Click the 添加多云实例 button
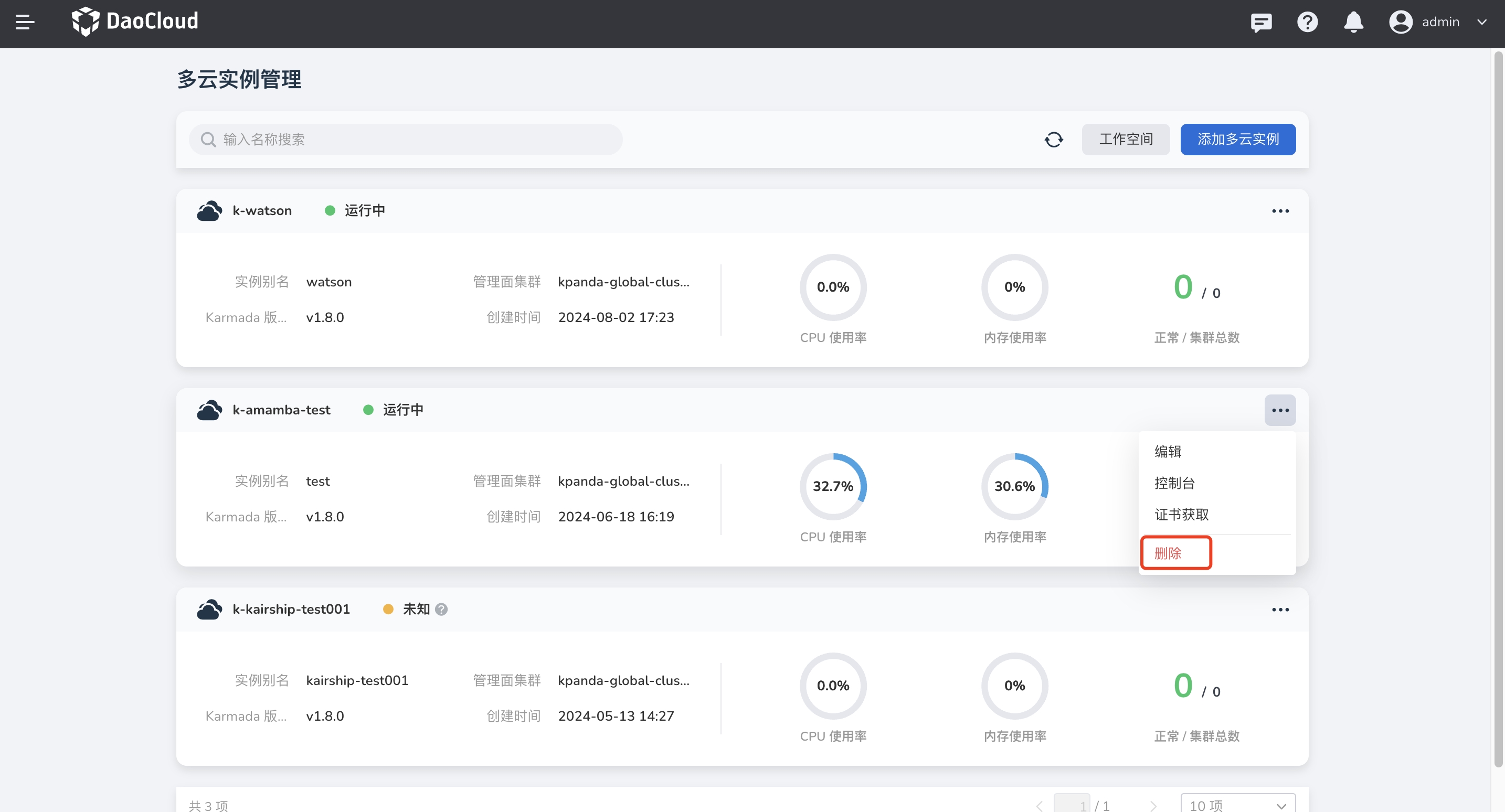 [1237, 140]
